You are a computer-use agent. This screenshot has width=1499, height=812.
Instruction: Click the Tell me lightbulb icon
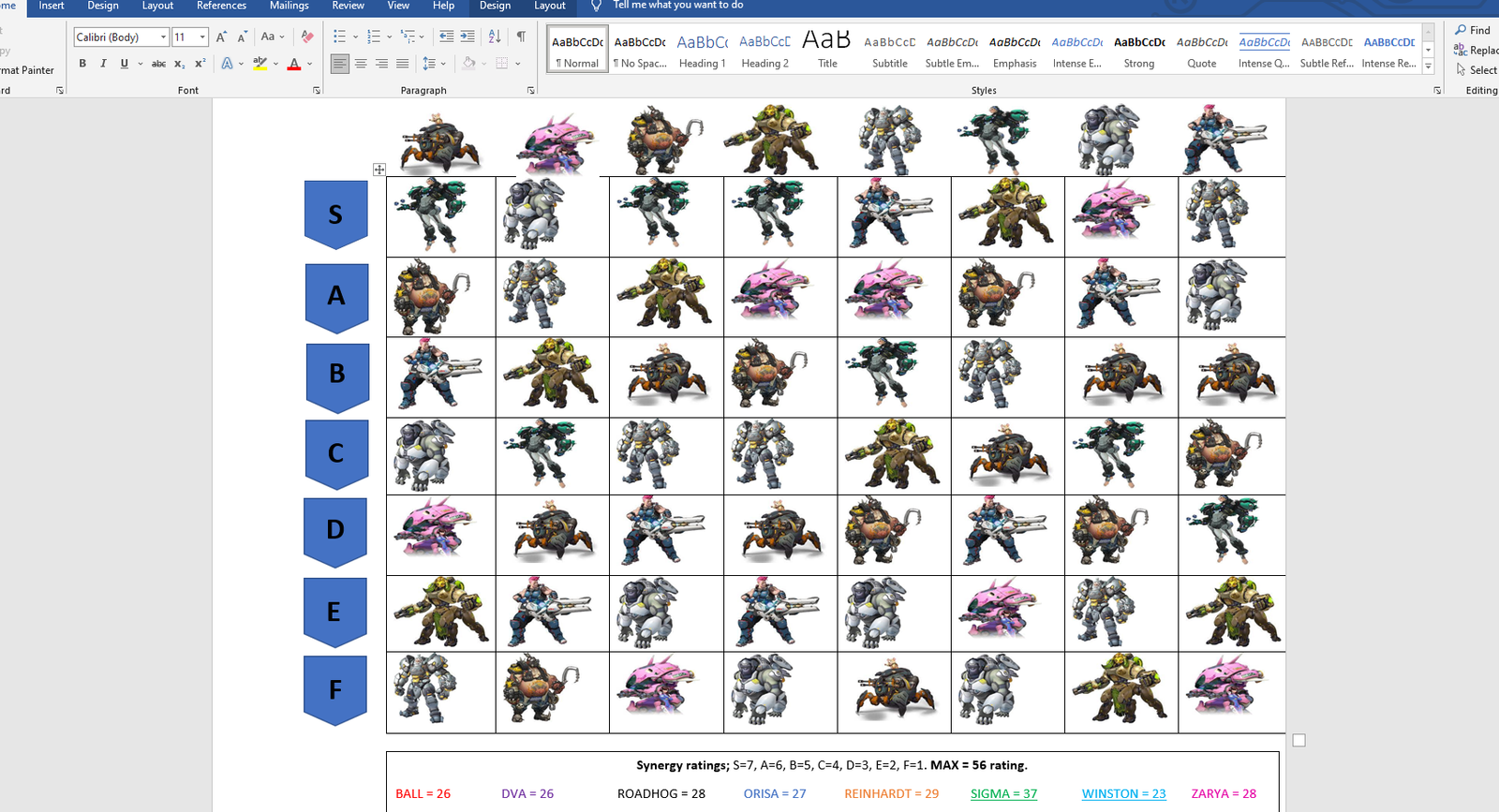(596, 6)
